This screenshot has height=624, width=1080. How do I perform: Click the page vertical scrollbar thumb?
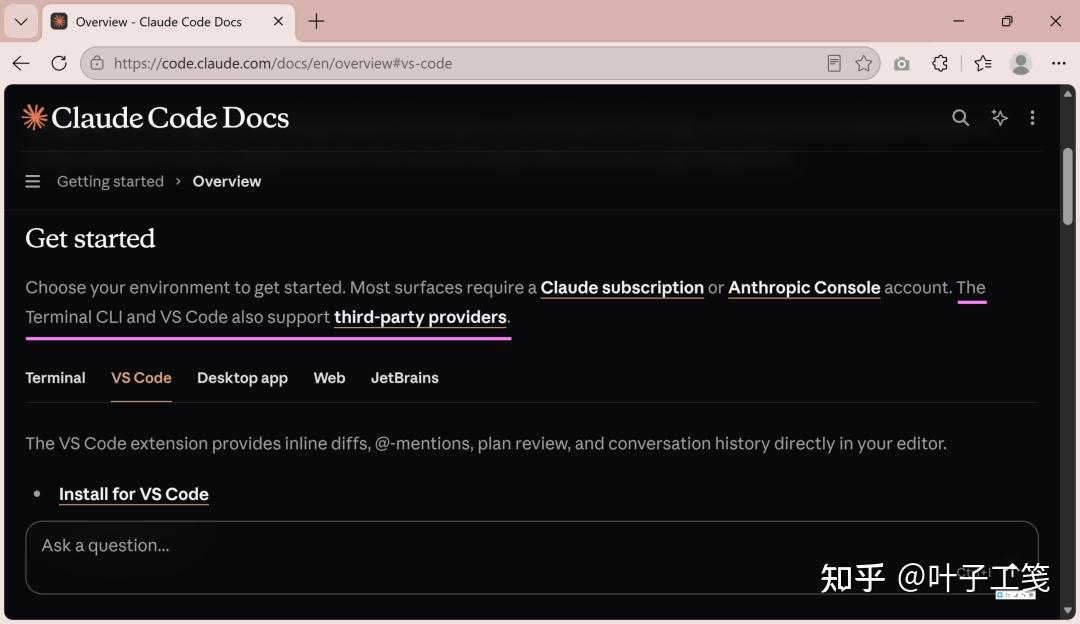[x=1068, y=186]
